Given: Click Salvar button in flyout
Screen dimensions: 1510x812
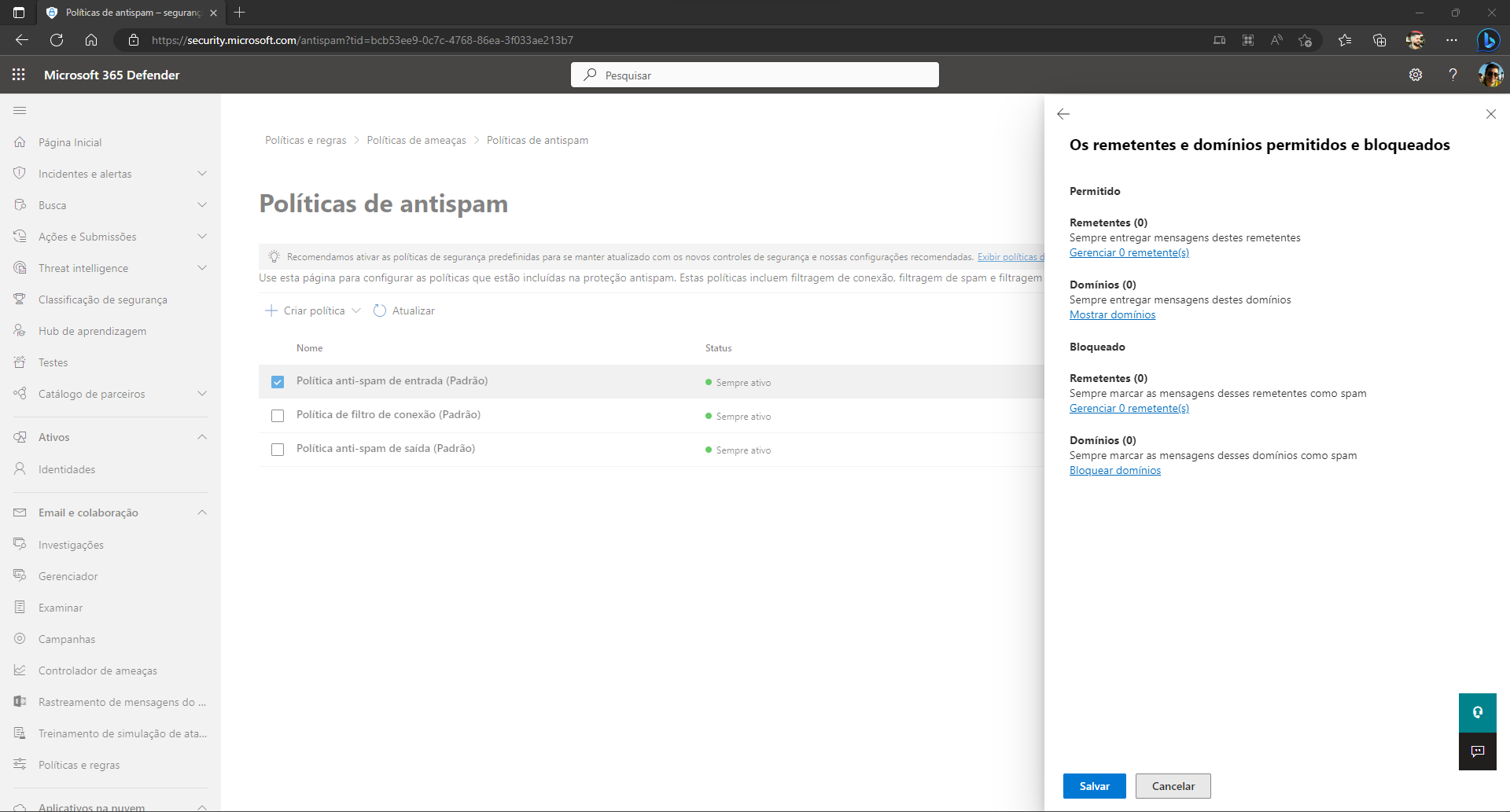Looking at the screenshot, I should pos(1094,786).
